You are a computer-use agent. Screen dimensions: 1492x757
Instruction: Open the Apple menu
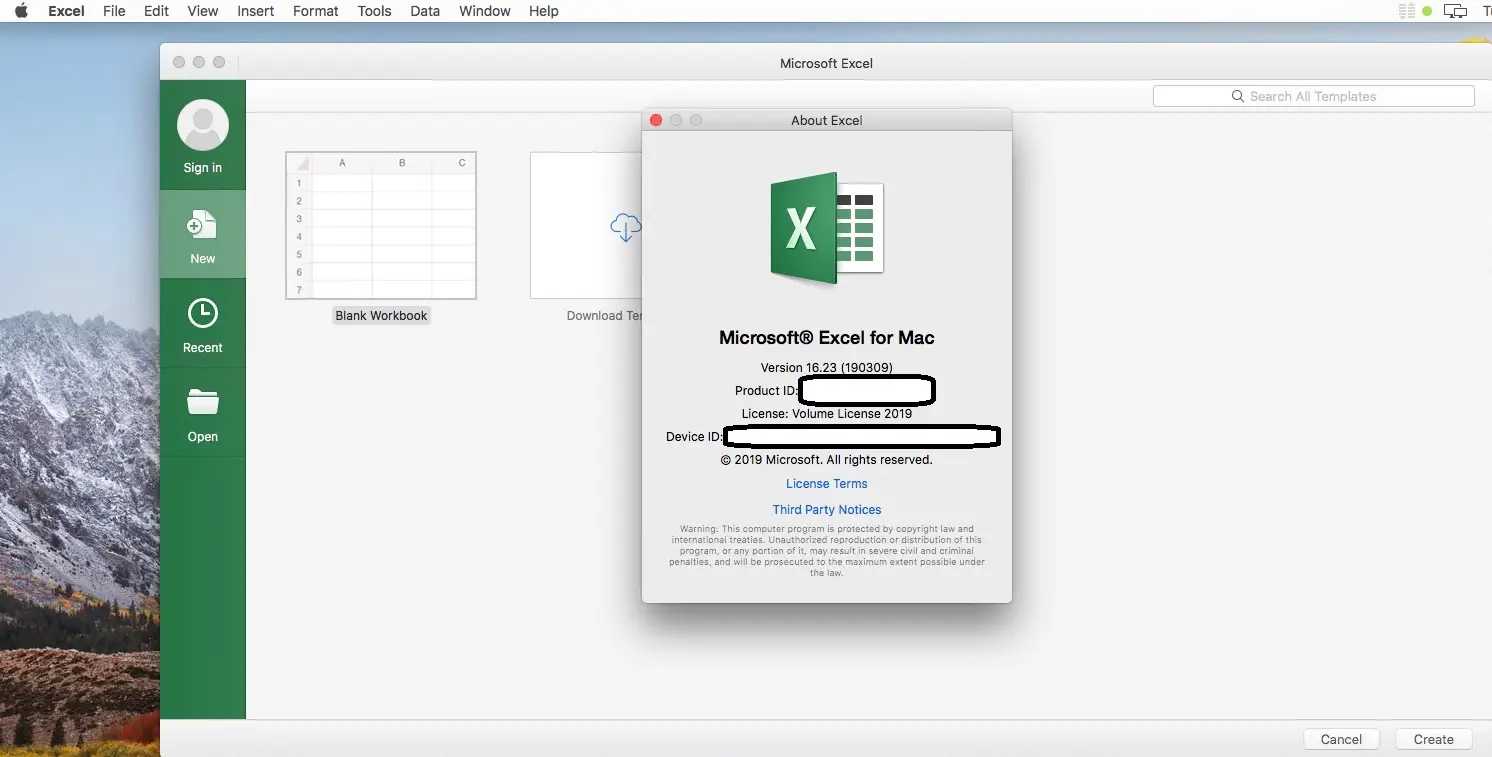tap(21, 11)
